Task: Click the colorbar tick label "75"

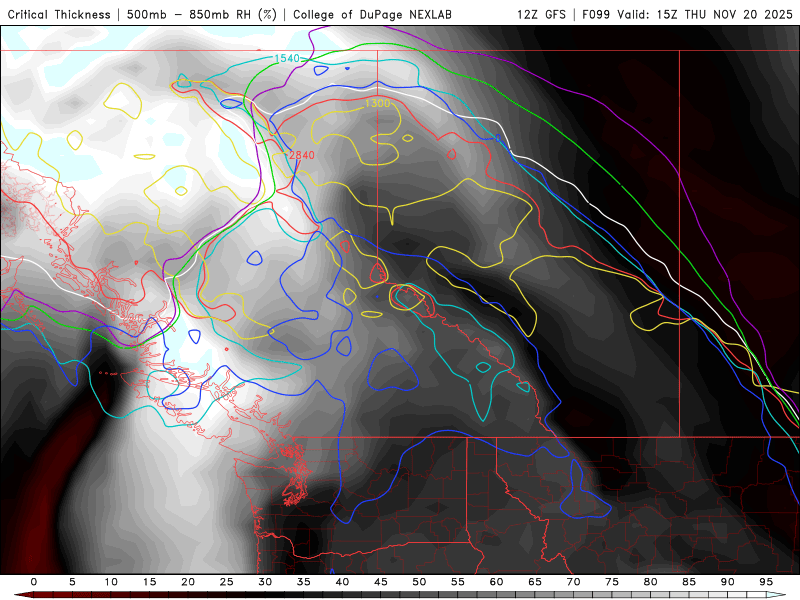Action: click(x=612, y=582)
